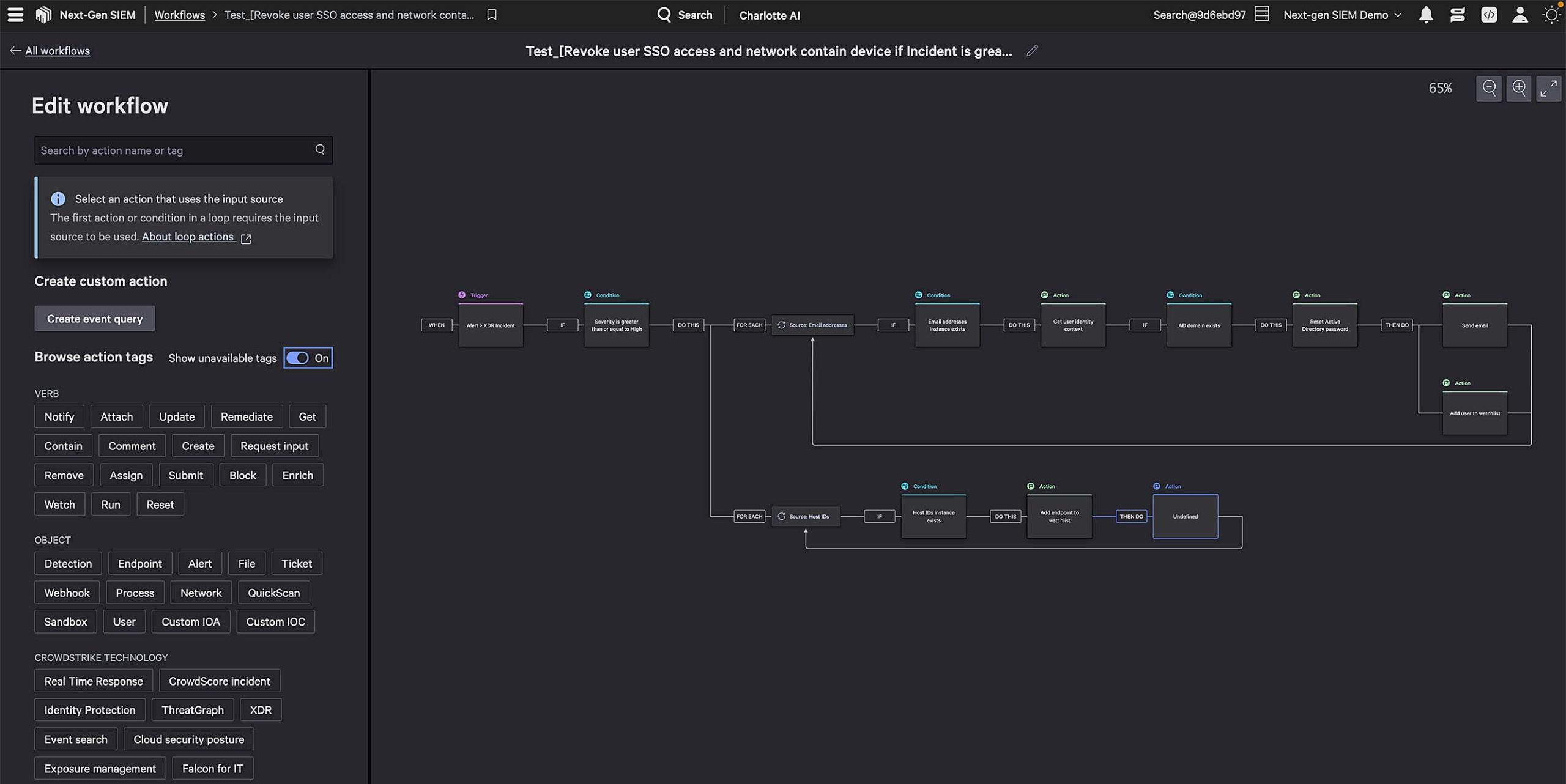Click the notifications bell icon
Viewport: 1566px width, 784px height.
(1426, 15)
